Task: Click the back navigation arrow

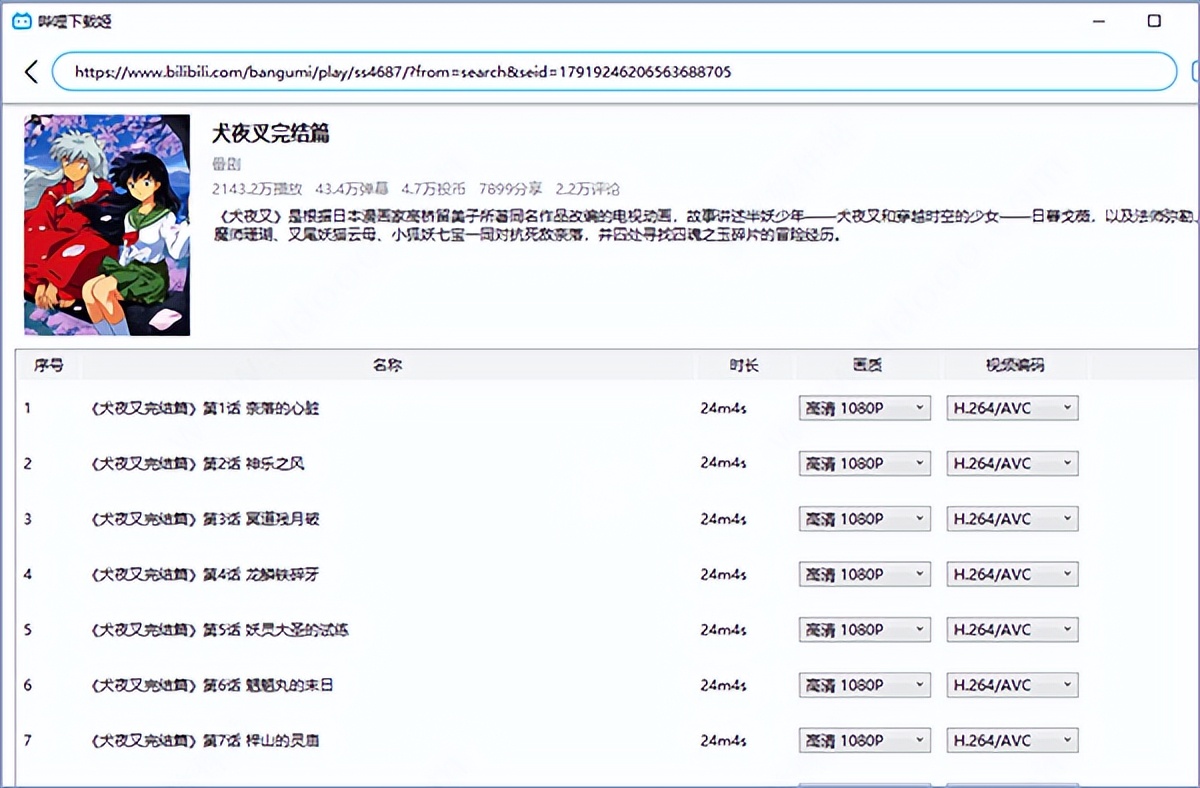Action: (29, 71)
